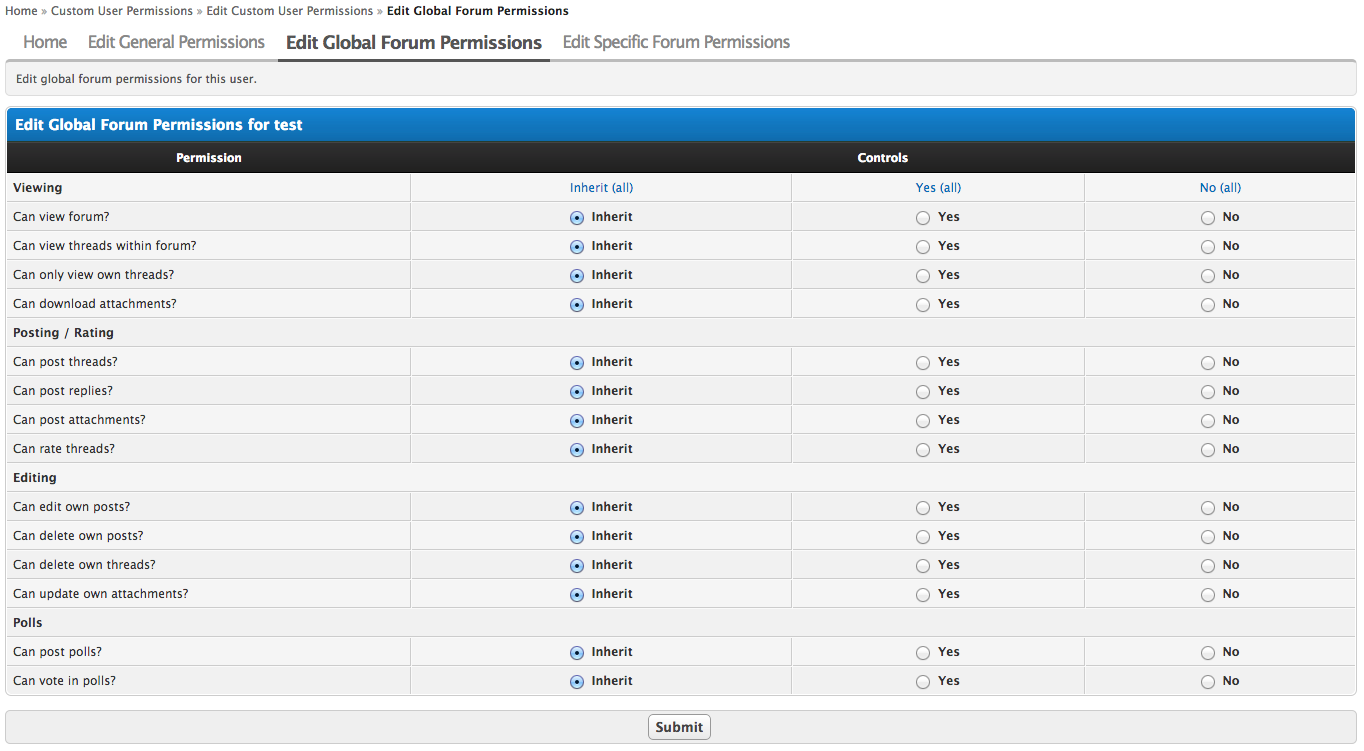Choose Yes for Can delete own threads
The image size is (1364, 751).
923,566
